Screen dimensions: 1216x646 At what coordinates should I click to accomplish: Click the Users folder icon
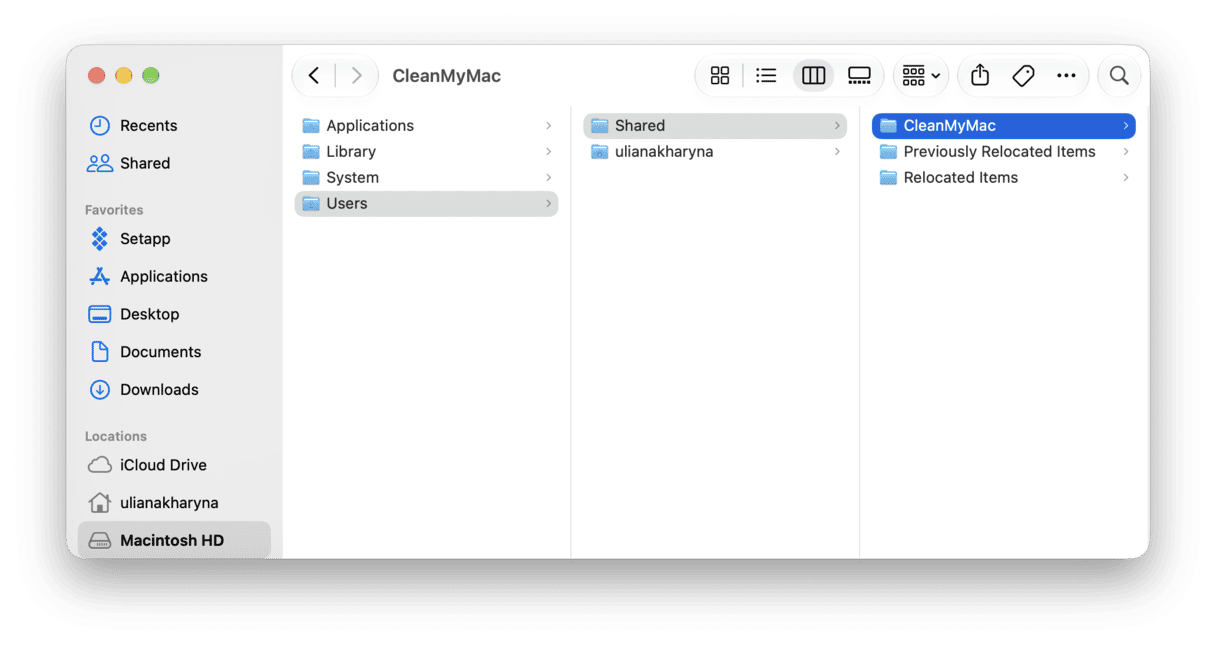click(x=311, y=204)
